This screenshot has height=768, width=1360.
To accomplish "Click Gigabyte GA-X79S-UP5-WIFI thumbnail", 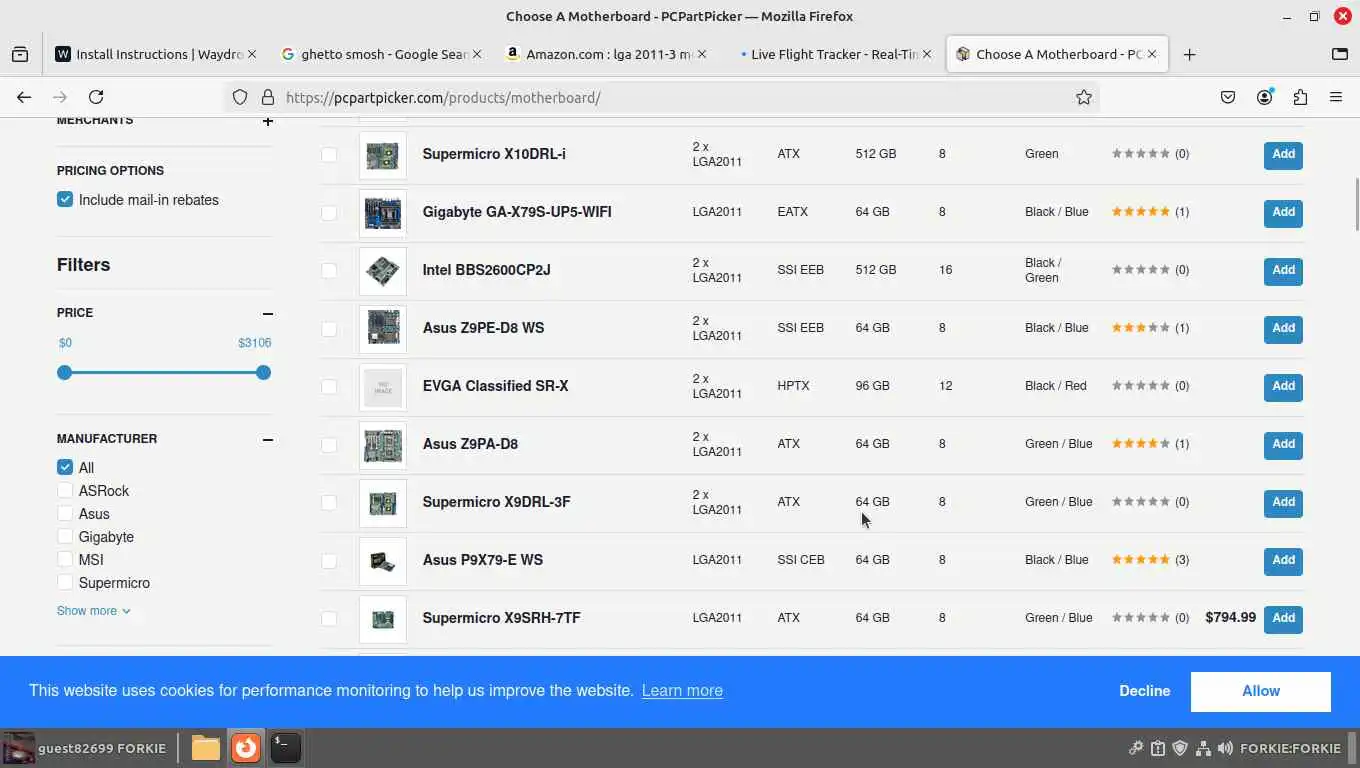I will 383,213.
